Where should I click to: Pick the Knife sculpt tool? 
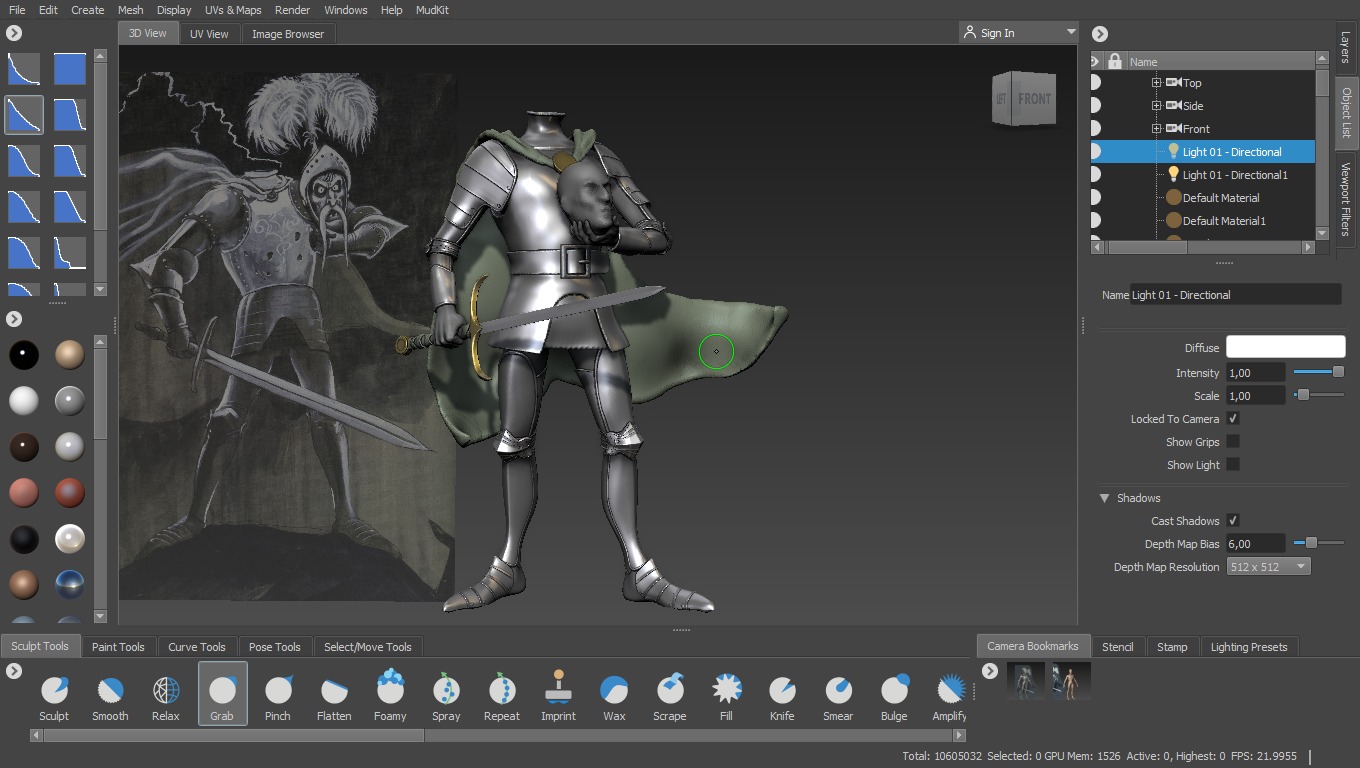tap(781, 690)
